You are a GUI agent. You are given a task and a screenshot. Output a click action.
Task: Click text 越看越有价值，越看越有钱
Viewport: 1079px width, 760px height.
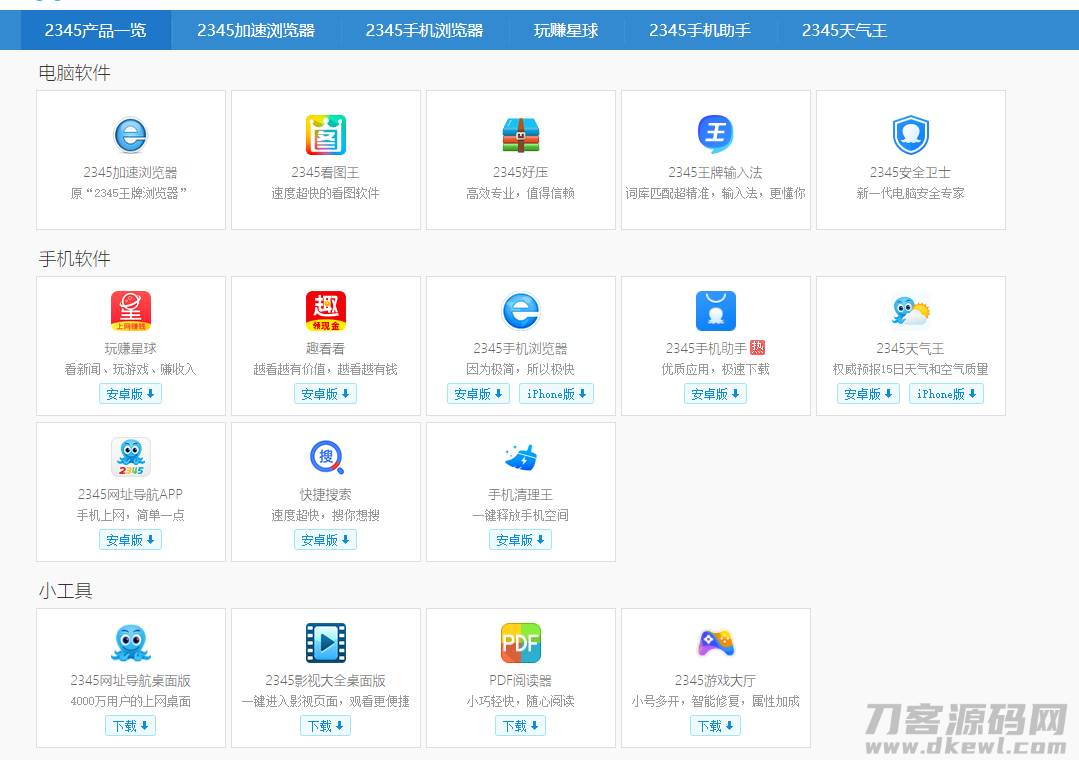coord(325,370)
